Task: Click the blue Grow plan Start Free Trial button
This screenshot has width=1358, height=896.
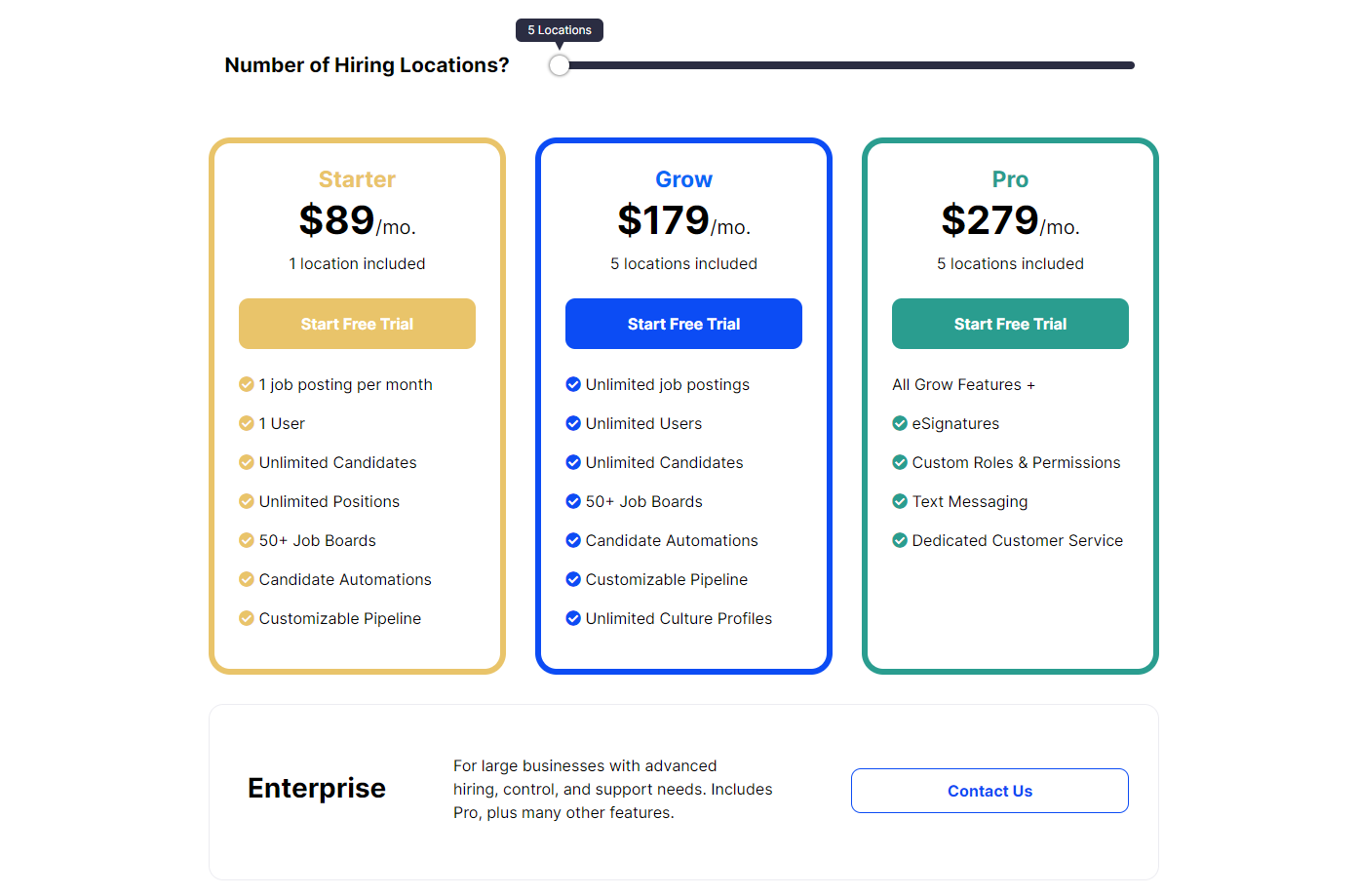Action: [683, 324]
